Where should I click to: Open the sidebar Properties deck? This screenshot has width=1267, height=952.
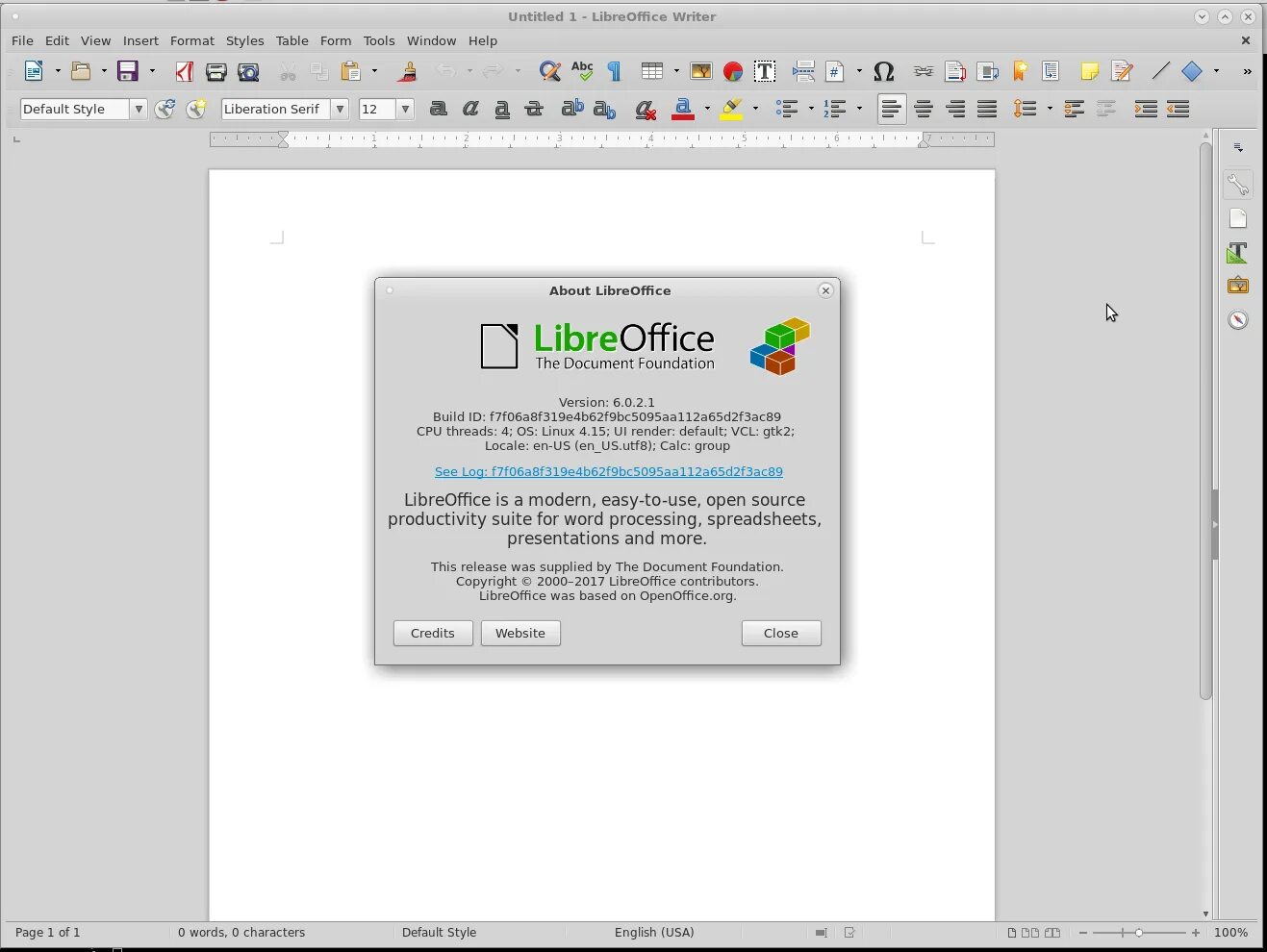[x=1238, y=185]
